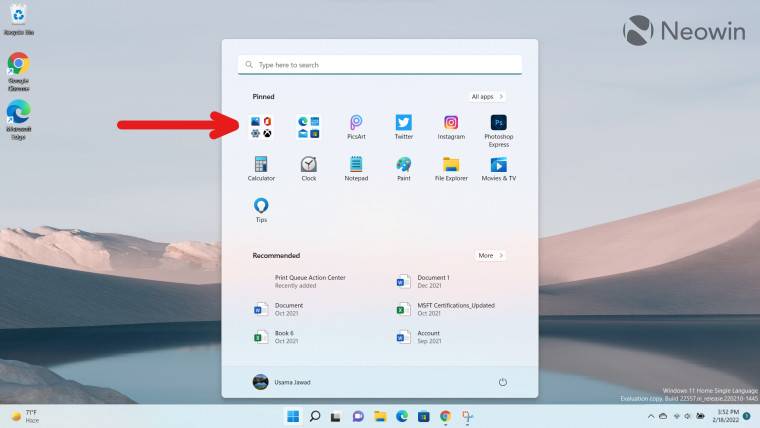The image size is (760, 428).
Task: Open the second pinned folder with Edge
Action: [x=309, y=127]
